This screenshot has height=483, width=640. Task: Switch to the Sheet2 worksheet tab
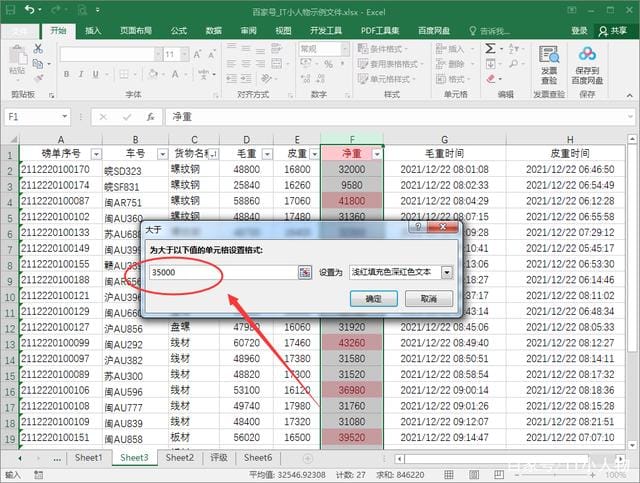pos(179,457)
